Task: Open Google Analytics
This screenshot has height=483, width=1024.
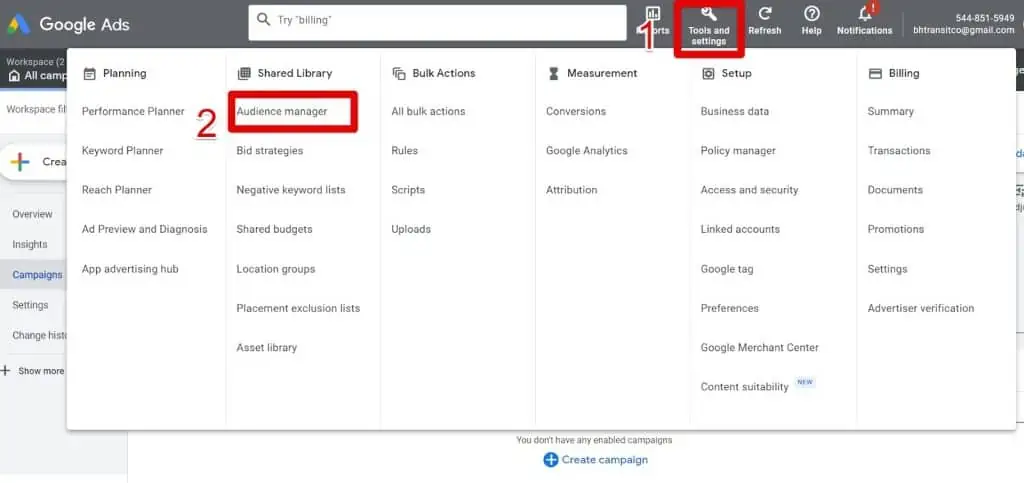Action: click(x=586, y=151)
